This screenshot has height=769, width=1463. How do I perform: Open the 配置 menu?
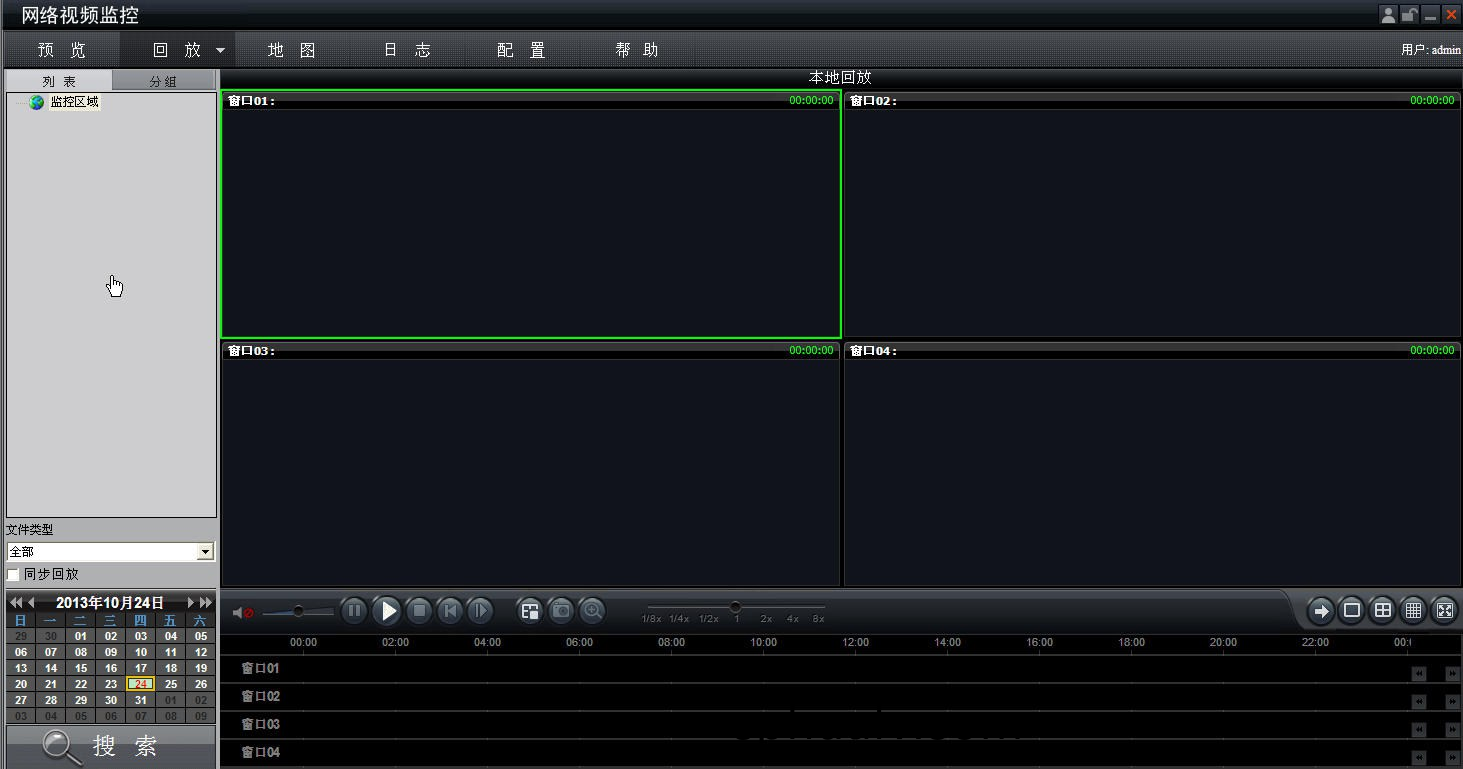[521, 50]
